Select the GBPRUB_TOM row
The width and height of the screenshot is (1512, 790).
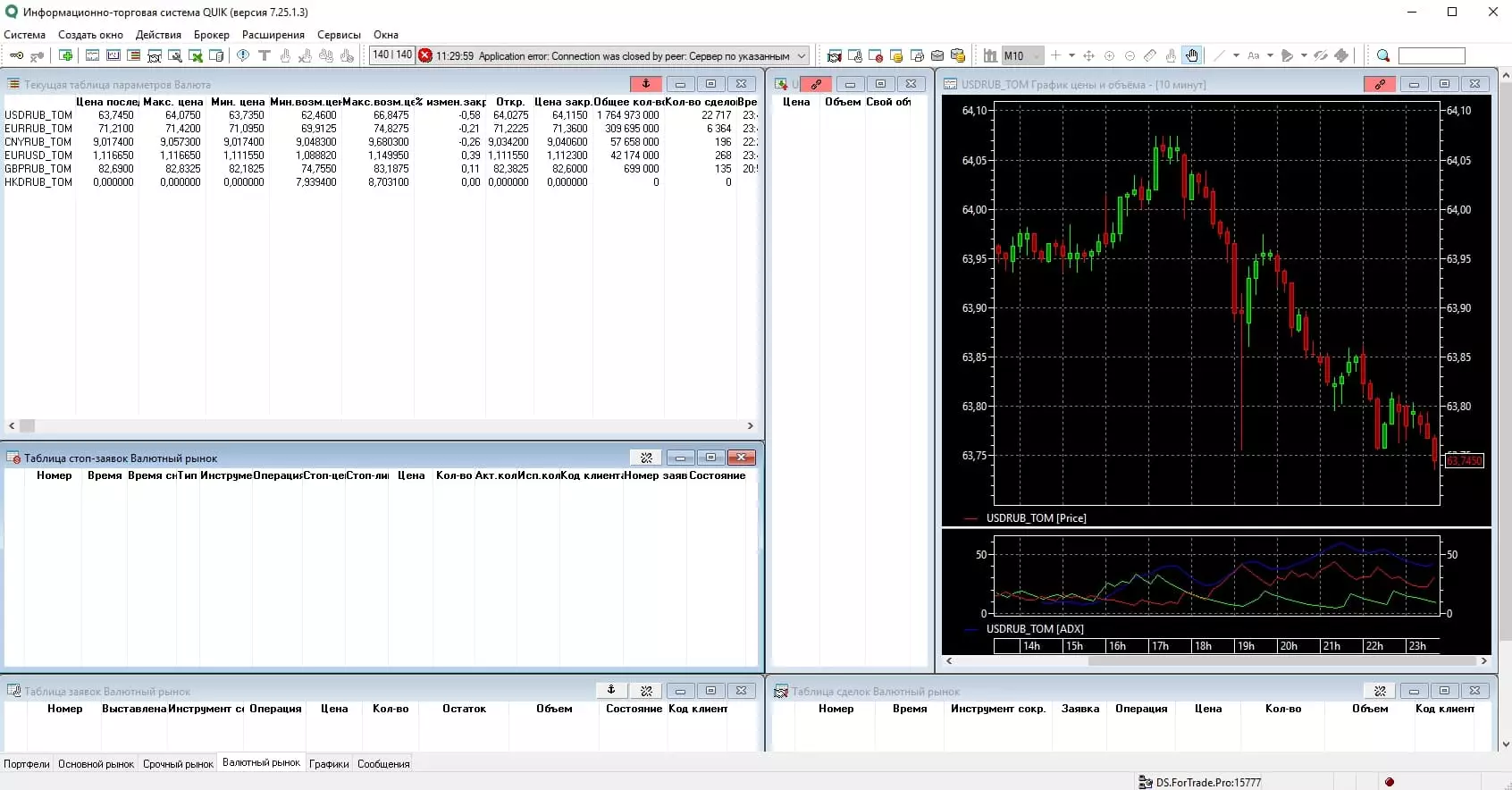381,169
